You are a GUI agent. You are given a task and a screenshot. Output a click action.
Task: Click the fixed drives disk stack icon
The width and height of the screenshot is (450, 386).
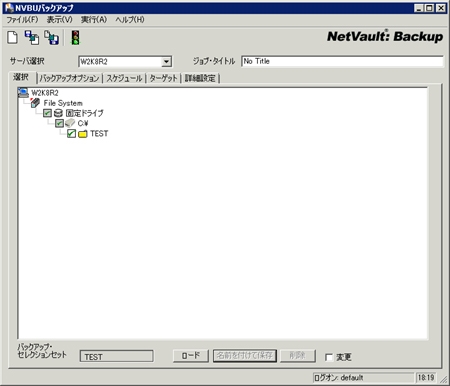coord(58,113)
